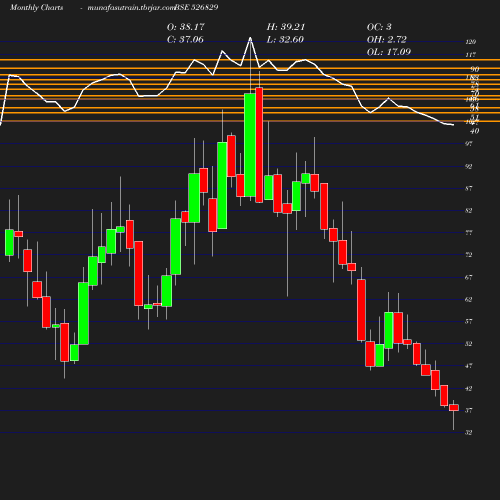
Task: Select the low value "L: 32.60"
Action: 285,40
